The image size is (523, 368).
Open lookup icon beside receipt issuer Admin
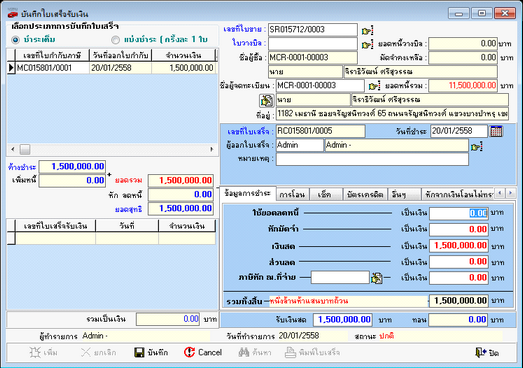[x=476, y=146]
